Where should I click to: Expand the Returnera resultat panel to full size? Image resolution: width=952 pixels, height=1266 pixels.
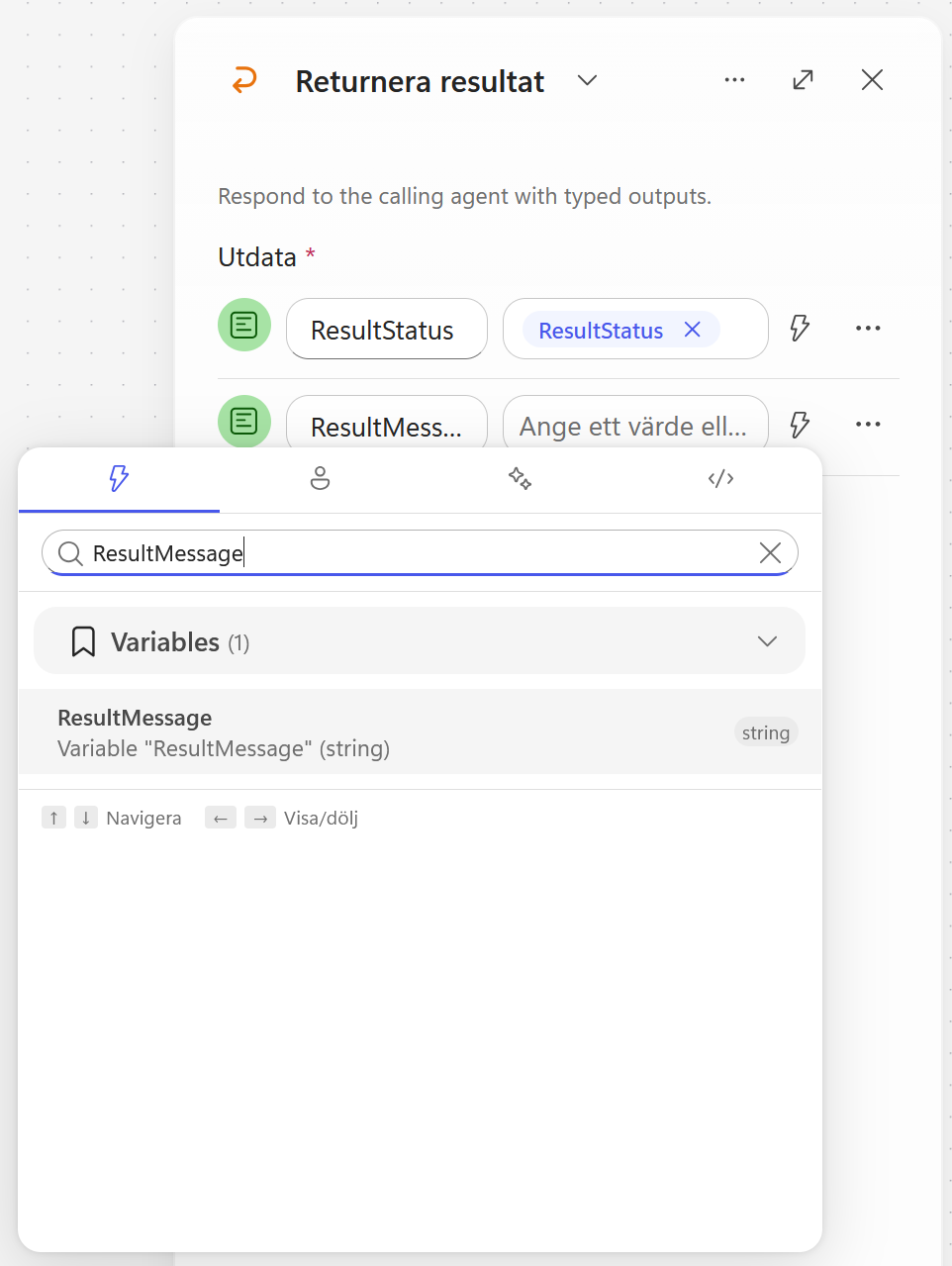tap(804, 80)
